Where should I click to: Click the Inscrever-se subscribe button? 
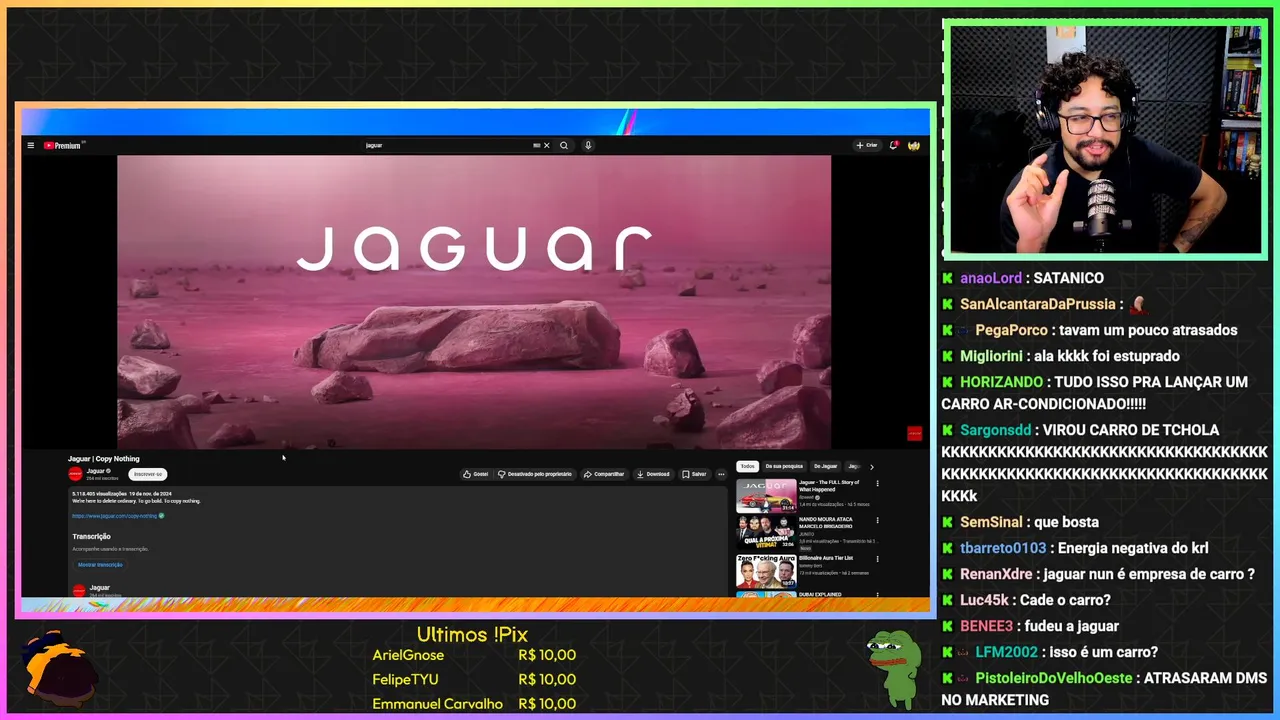[148, 474]
